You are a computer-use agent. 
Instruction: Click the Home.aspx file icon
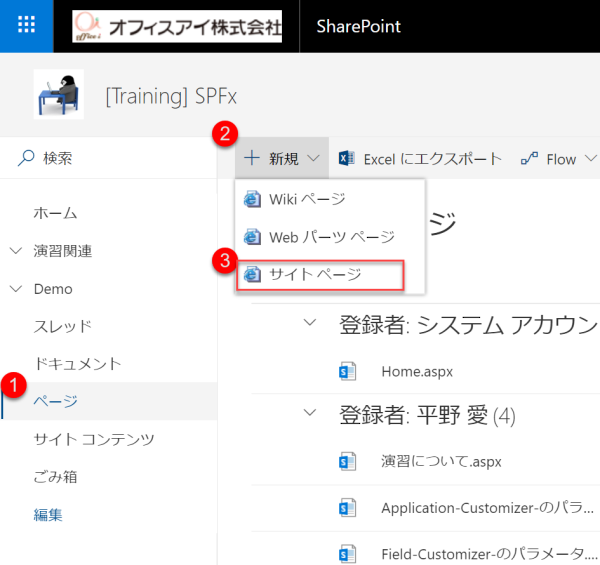tap(348, 371)
